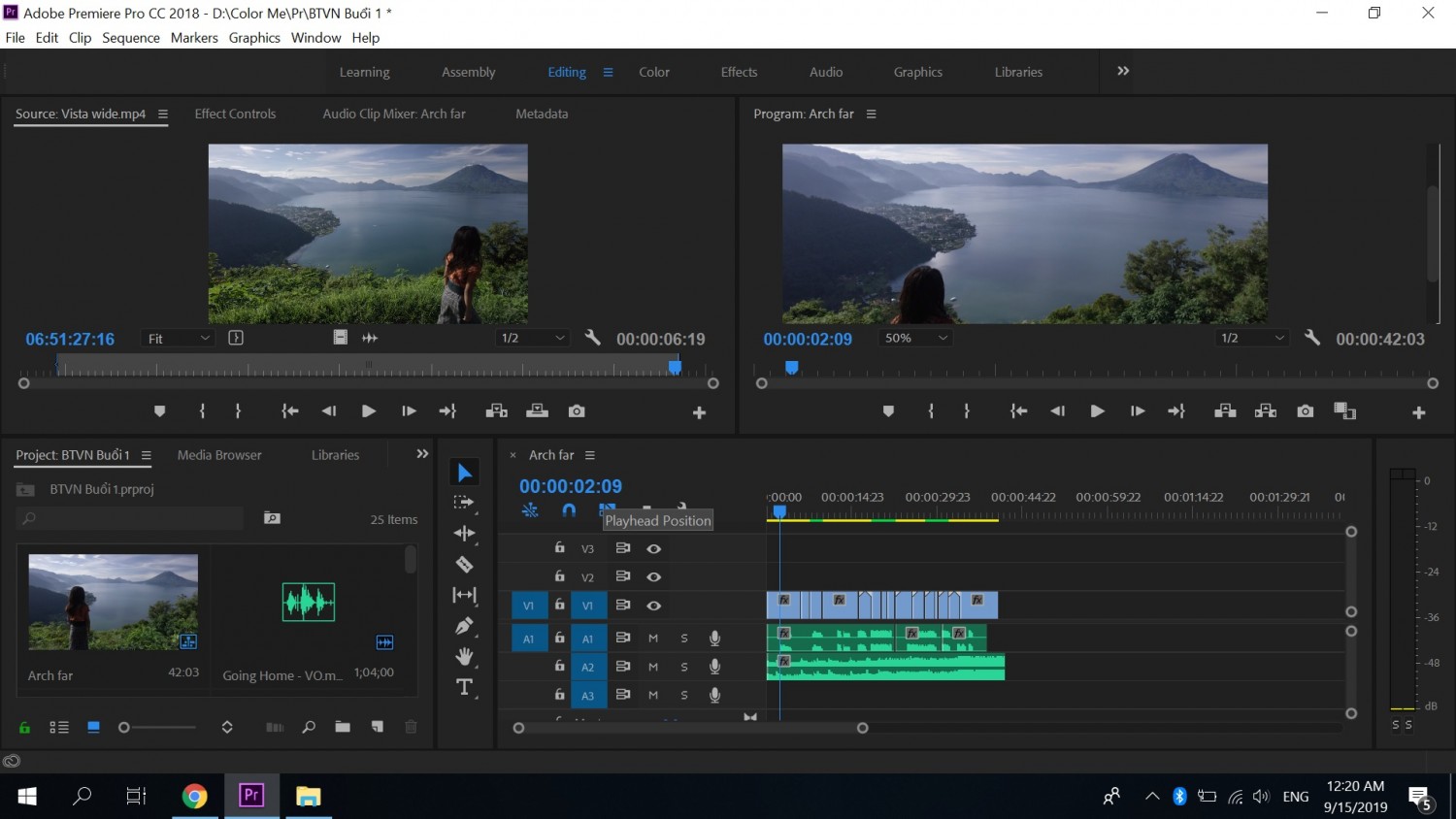
Task: Click Lift button in Program monitor
Action: point(1225,411)
